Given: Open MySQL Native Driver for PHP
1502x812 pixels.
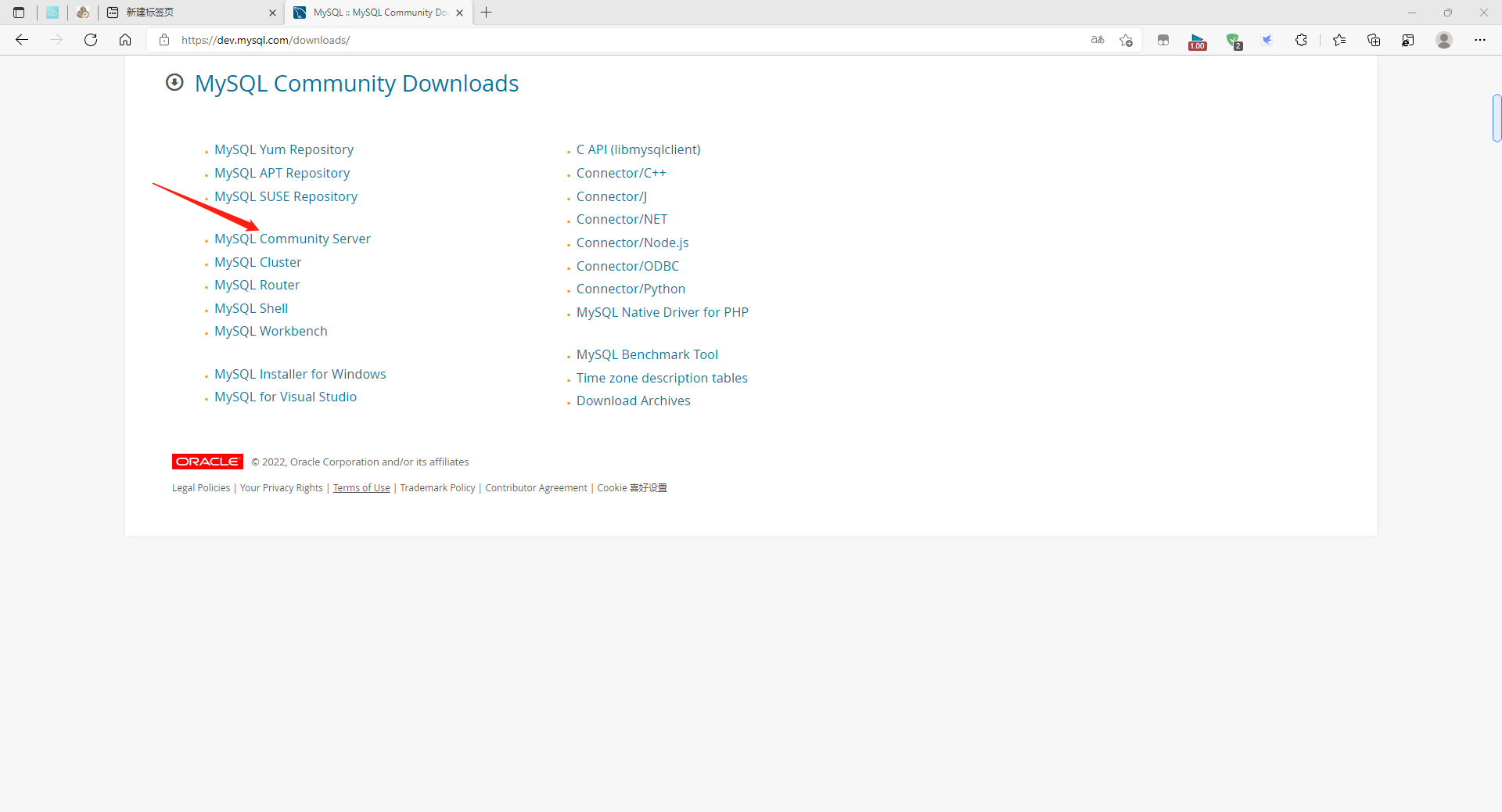Looking at the screenshot, I should (663, 312).
